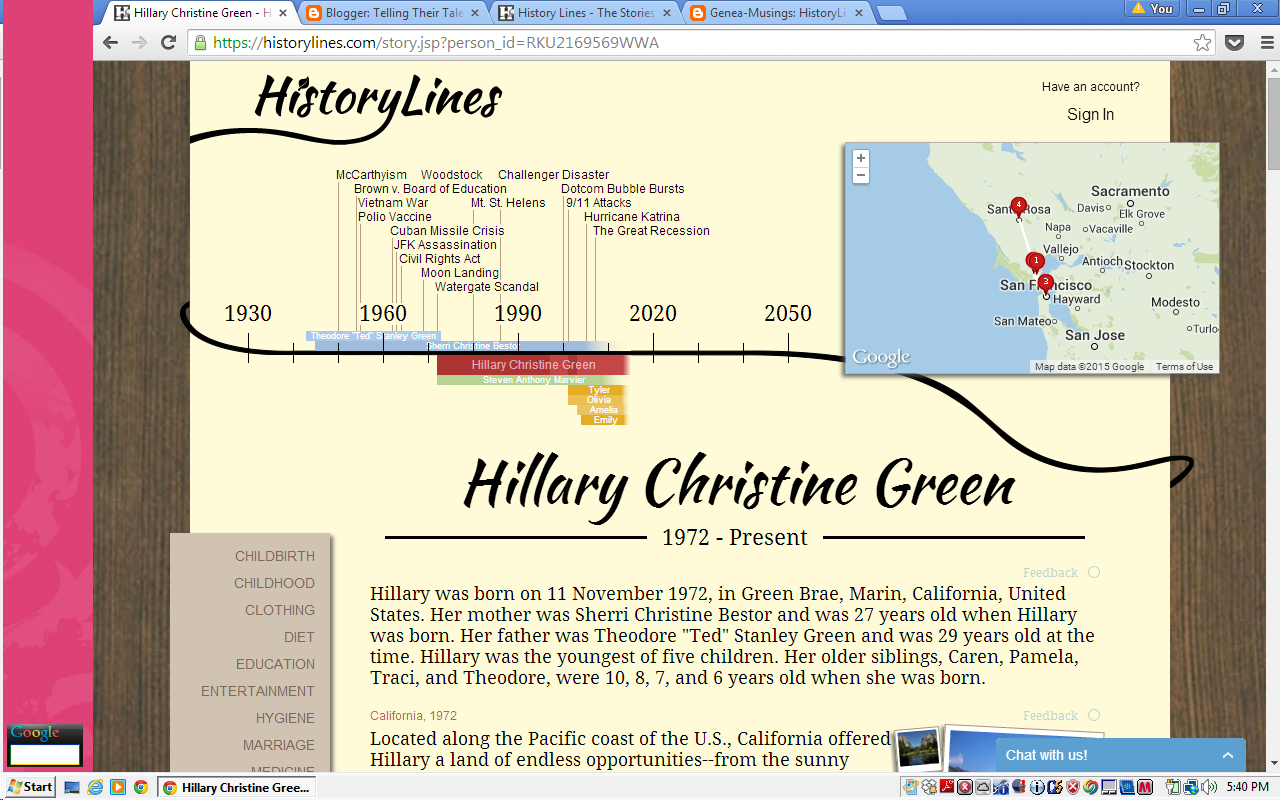Select the Amelia timeline bar
Screen dimensions: 1280x800
click(602, 410)
